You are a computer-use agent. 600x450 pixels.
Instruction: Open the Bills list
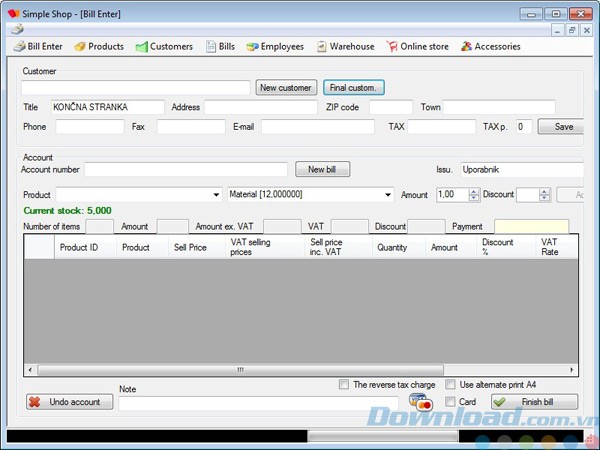point(220,46)
